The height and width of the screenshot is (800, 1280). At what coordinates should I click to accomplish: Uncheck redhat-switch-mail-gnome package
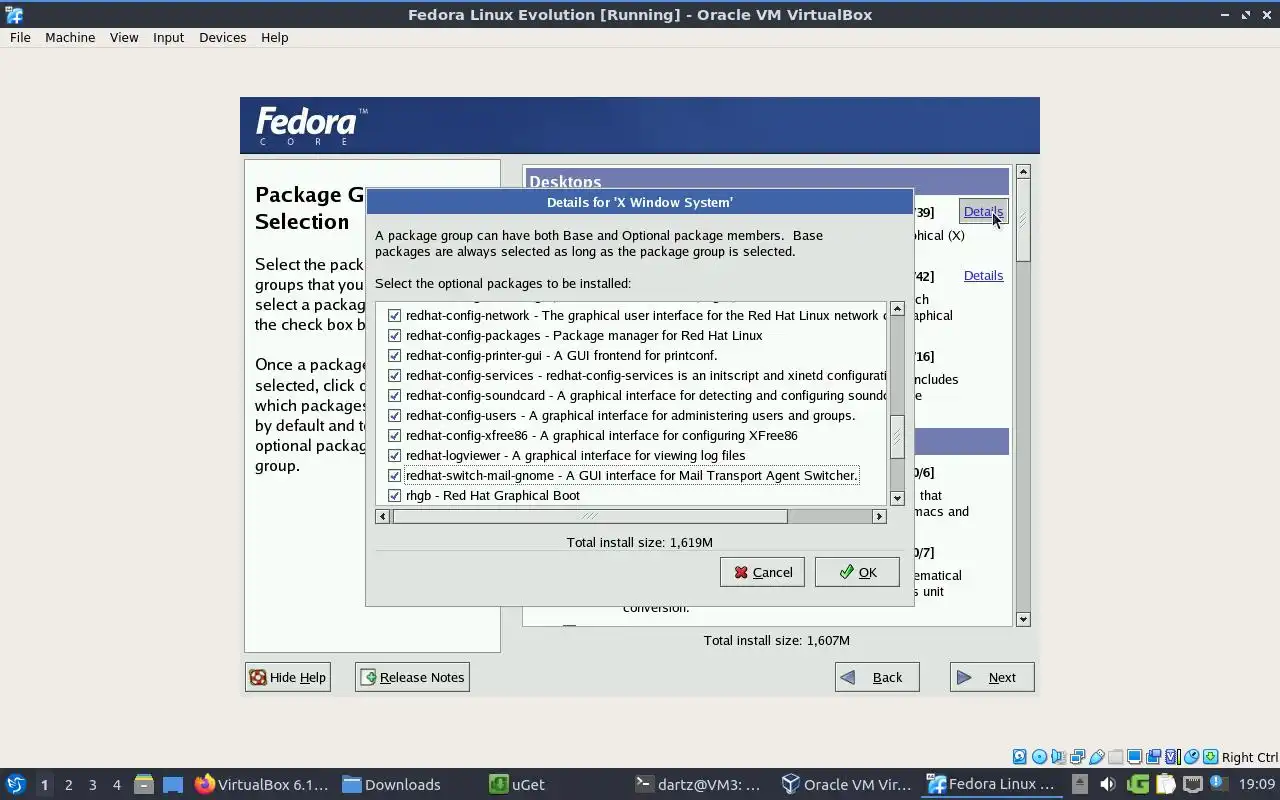[394, 475]
